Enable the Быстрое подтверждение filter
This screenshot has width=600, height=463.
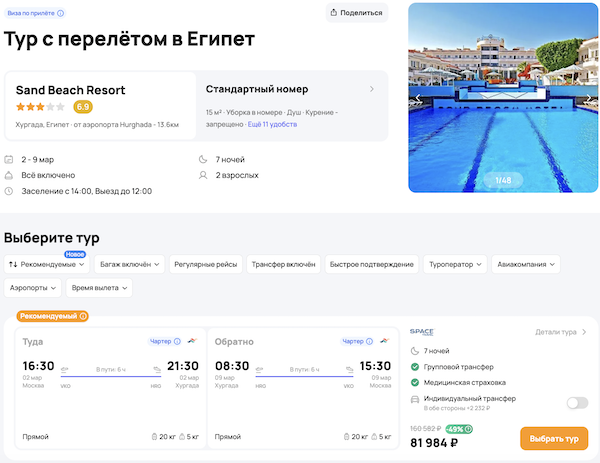coord(370,264)
